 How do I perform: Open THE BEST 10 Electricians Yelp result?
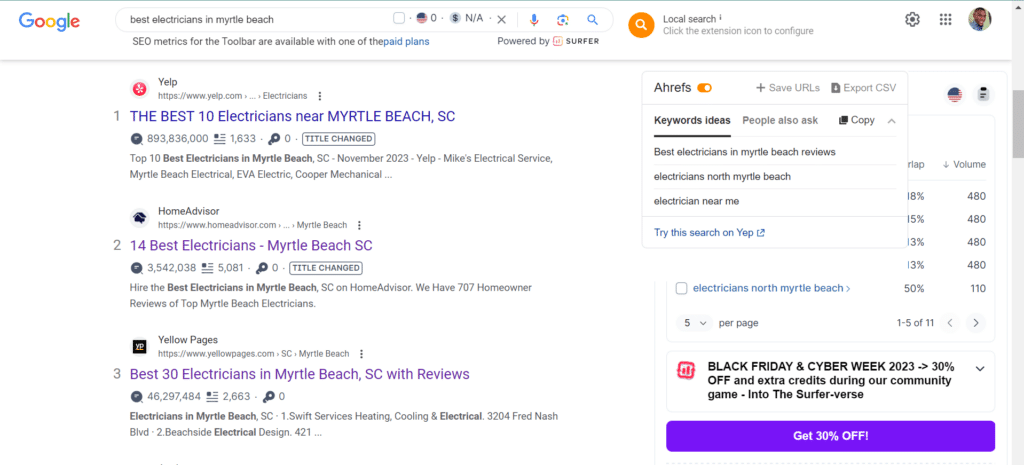pyautogui.click(x=293, y=116)
